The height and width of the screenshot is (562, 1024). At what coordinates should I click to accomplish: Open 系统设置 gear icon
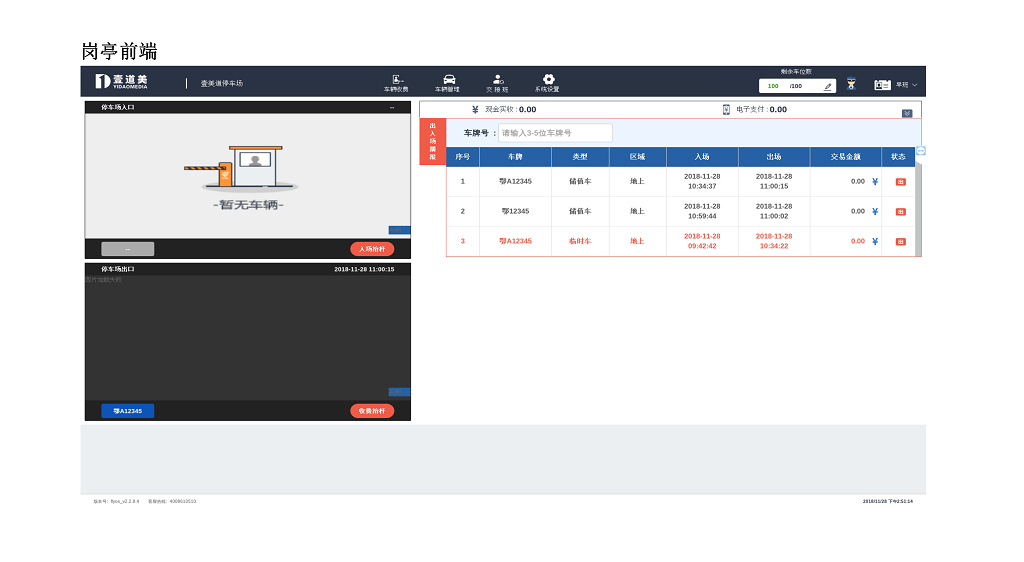(x=548, y=80)
